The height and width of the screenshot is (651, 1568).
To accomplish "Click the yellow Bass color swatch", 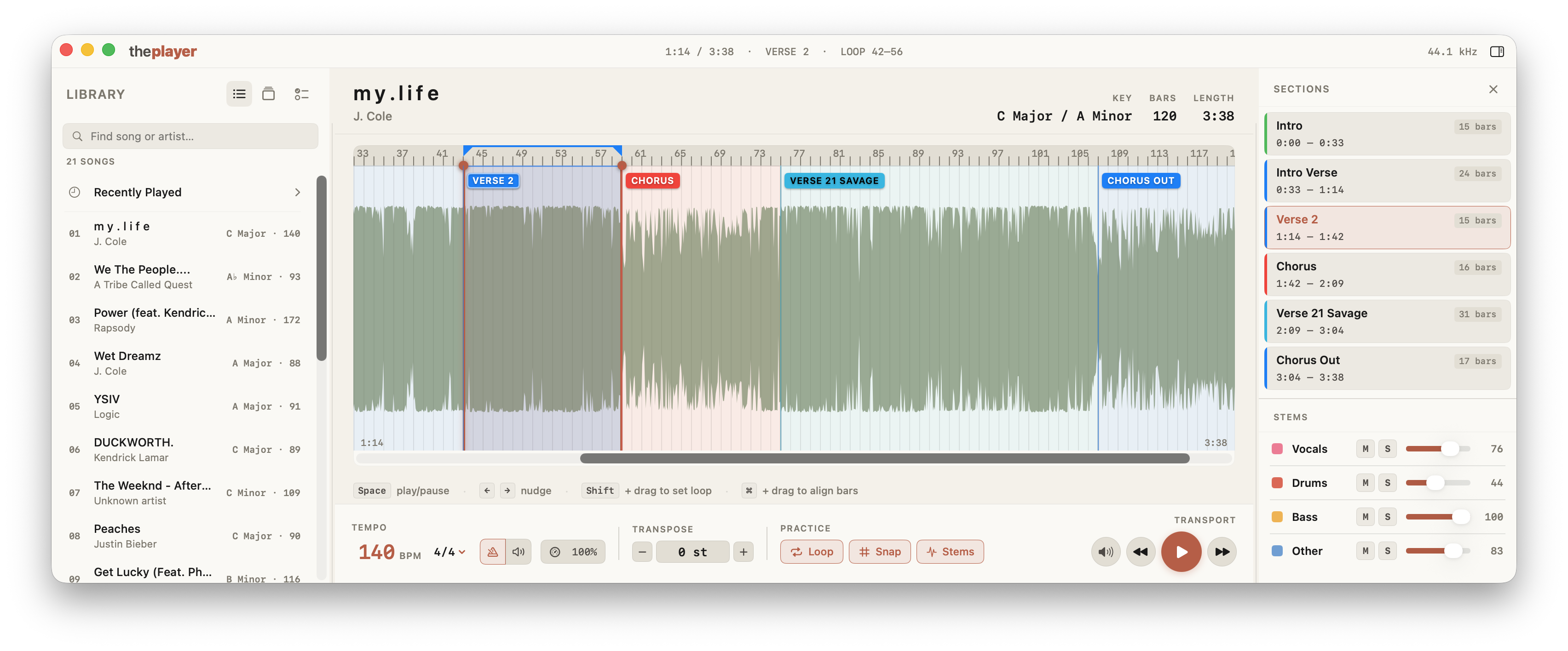I will pyautogui.click(x=1278, y=517).
